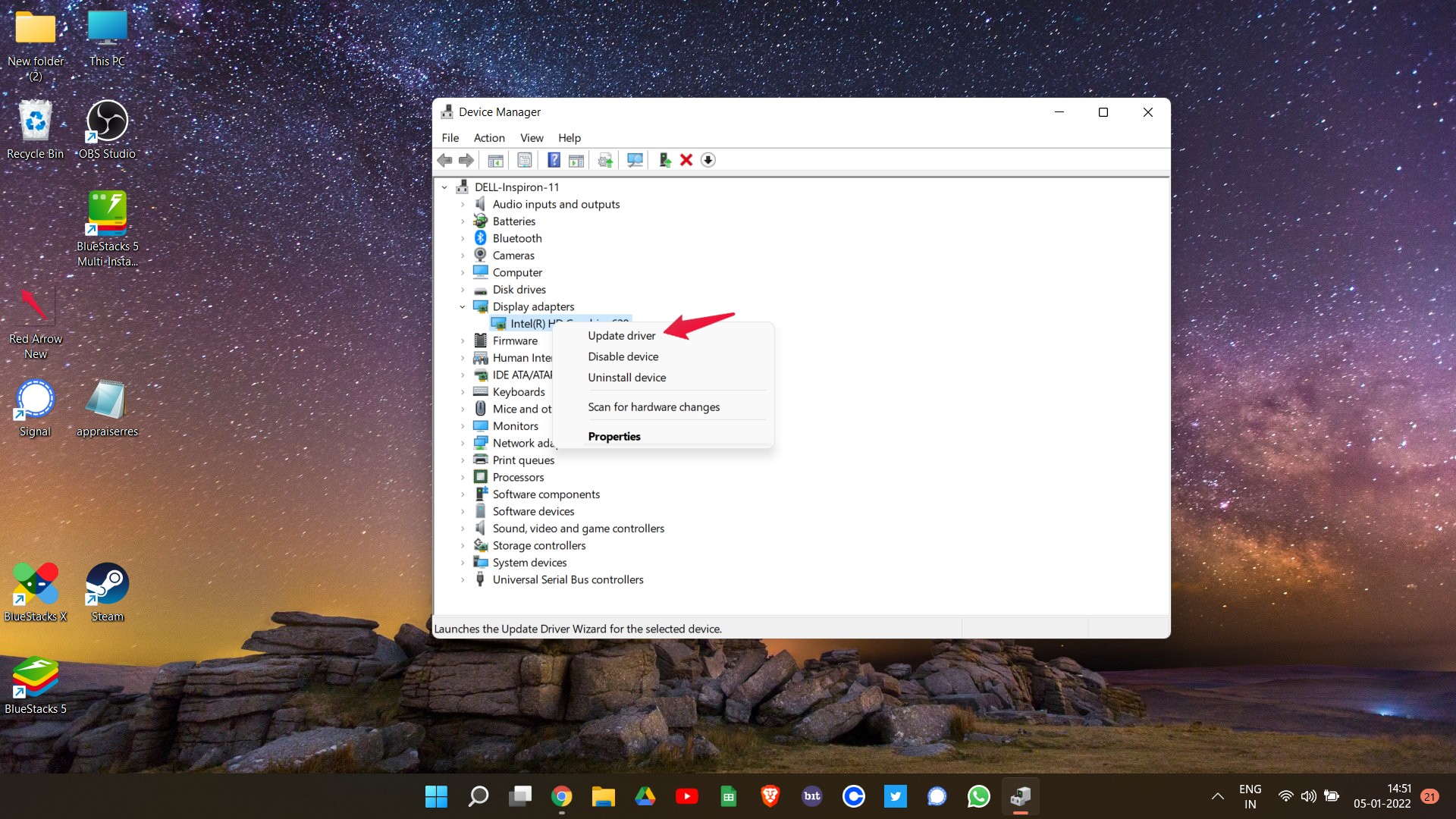Open the Action menu in toolbar
Screen dimensions: 1456x819
click(488, 137)
